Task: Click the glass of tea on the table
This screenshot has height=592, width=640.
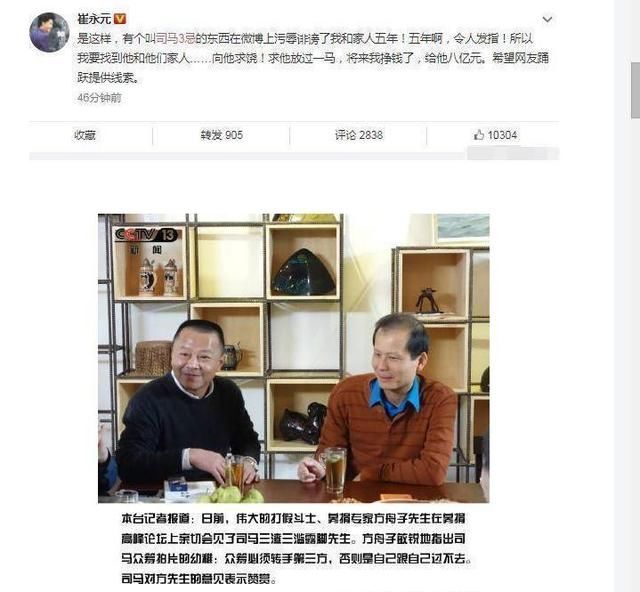Action: pyautogui.click(x=335, y=470)
